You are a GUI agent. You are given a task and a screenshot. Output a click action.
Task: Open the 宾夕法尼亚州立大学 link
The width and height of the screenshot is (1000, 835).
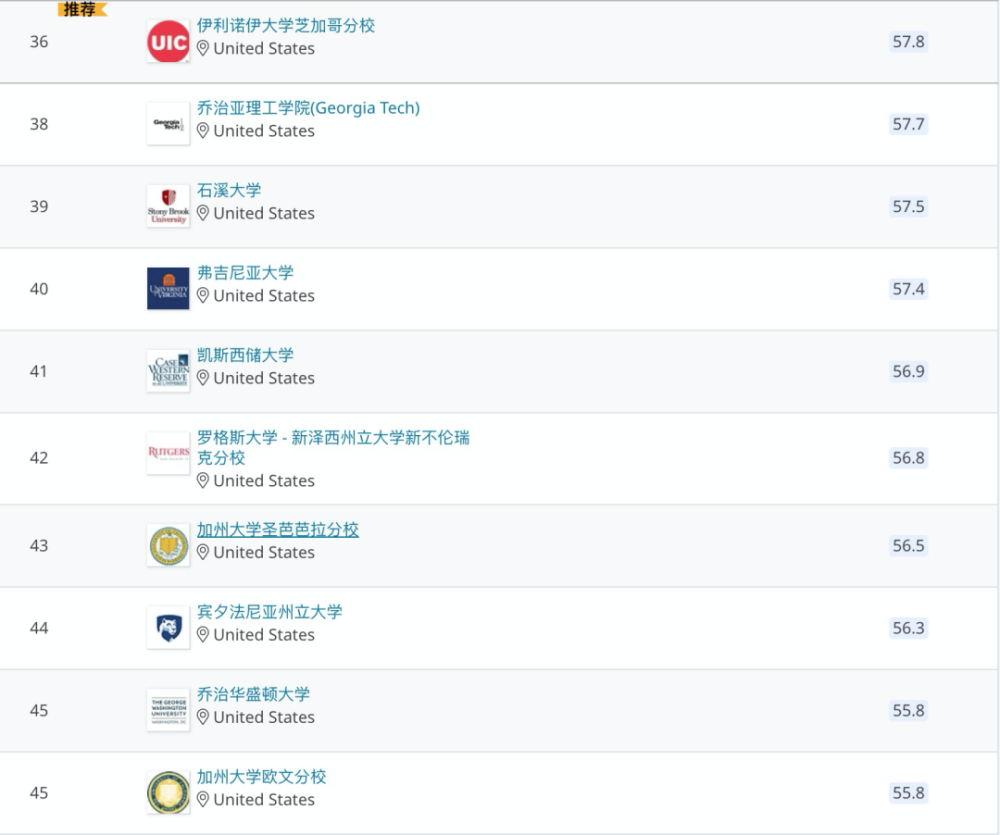click(x=269, y=612)
